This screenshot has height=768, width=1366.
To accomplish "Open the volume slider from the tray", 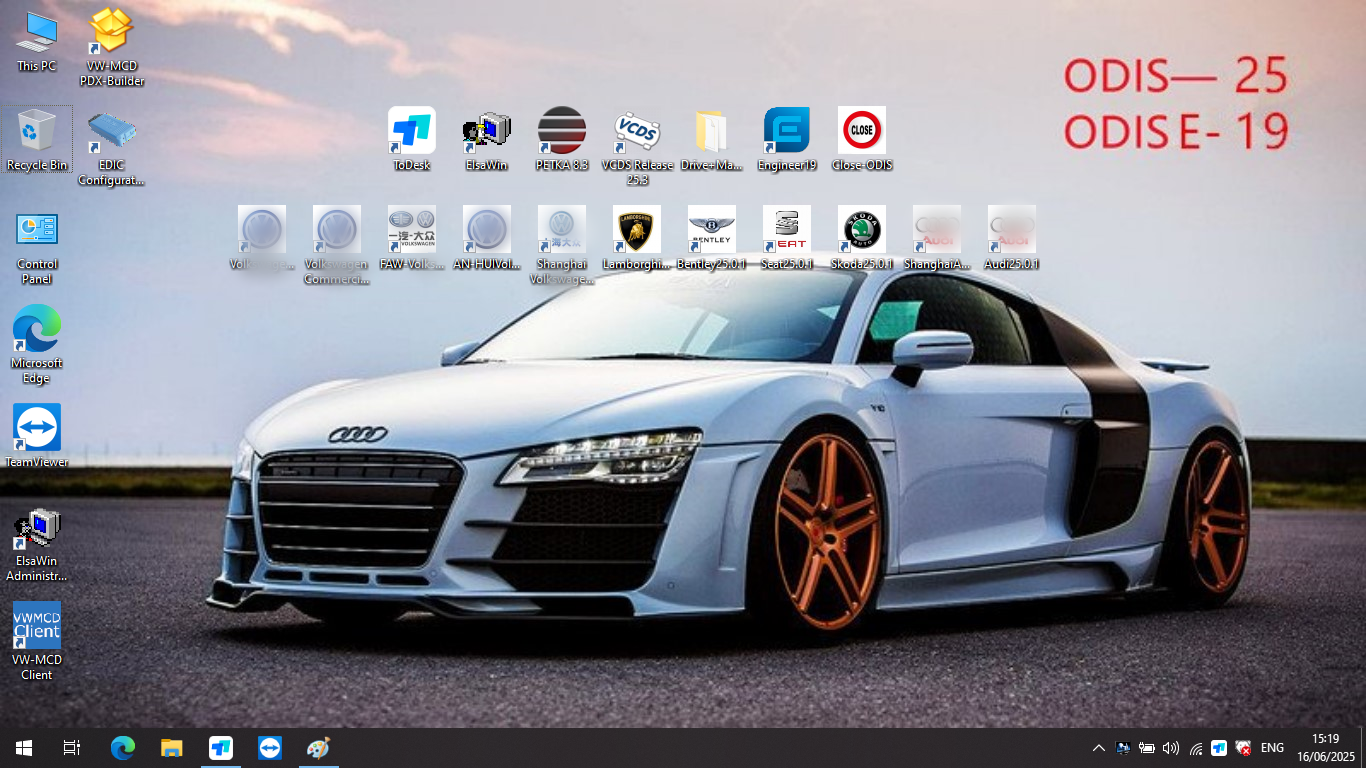I will (x=1170, y=747).
